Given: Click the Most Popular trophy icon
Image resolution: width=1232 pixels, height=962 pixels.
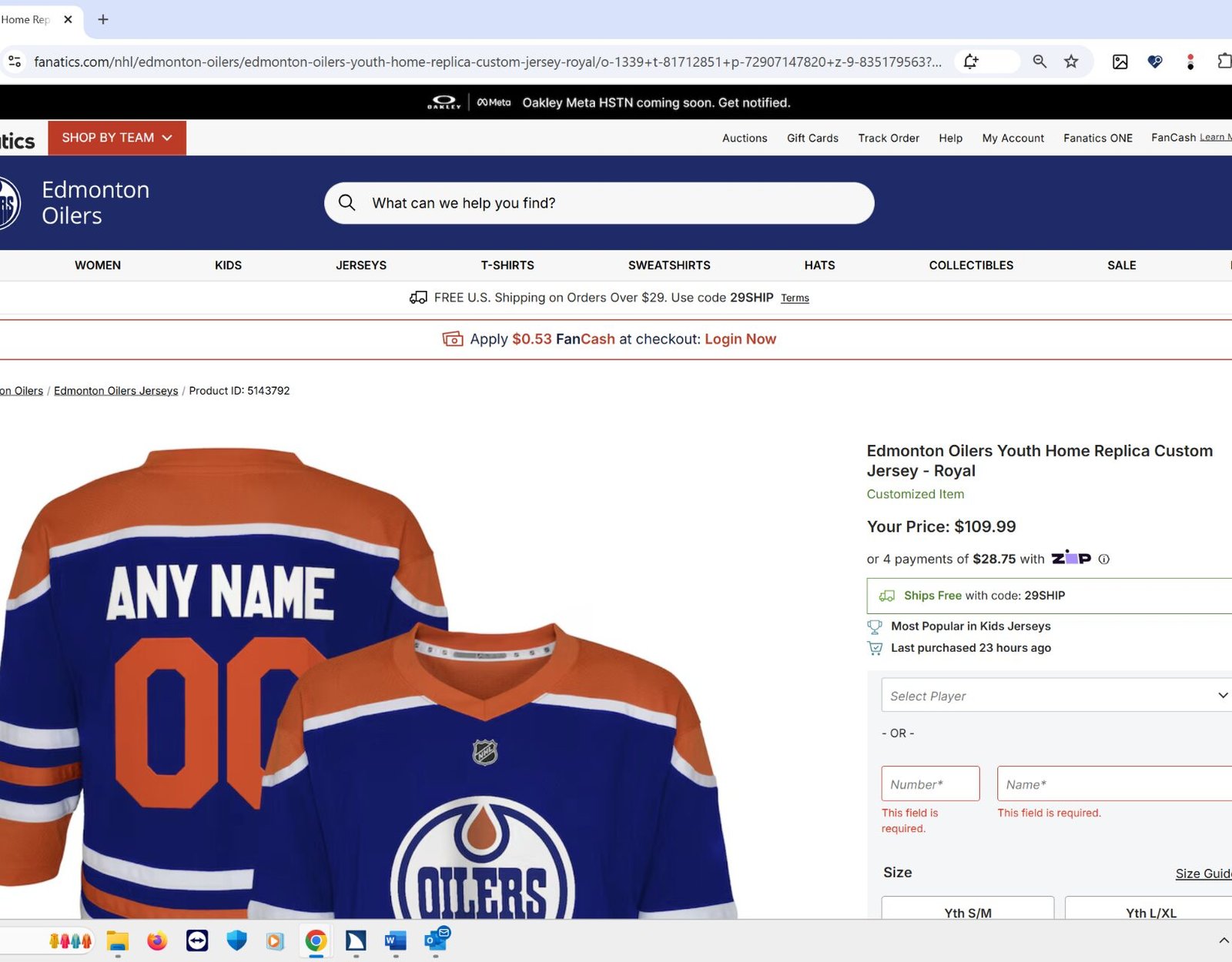Looking at the screenshot, I should point(875,626).
